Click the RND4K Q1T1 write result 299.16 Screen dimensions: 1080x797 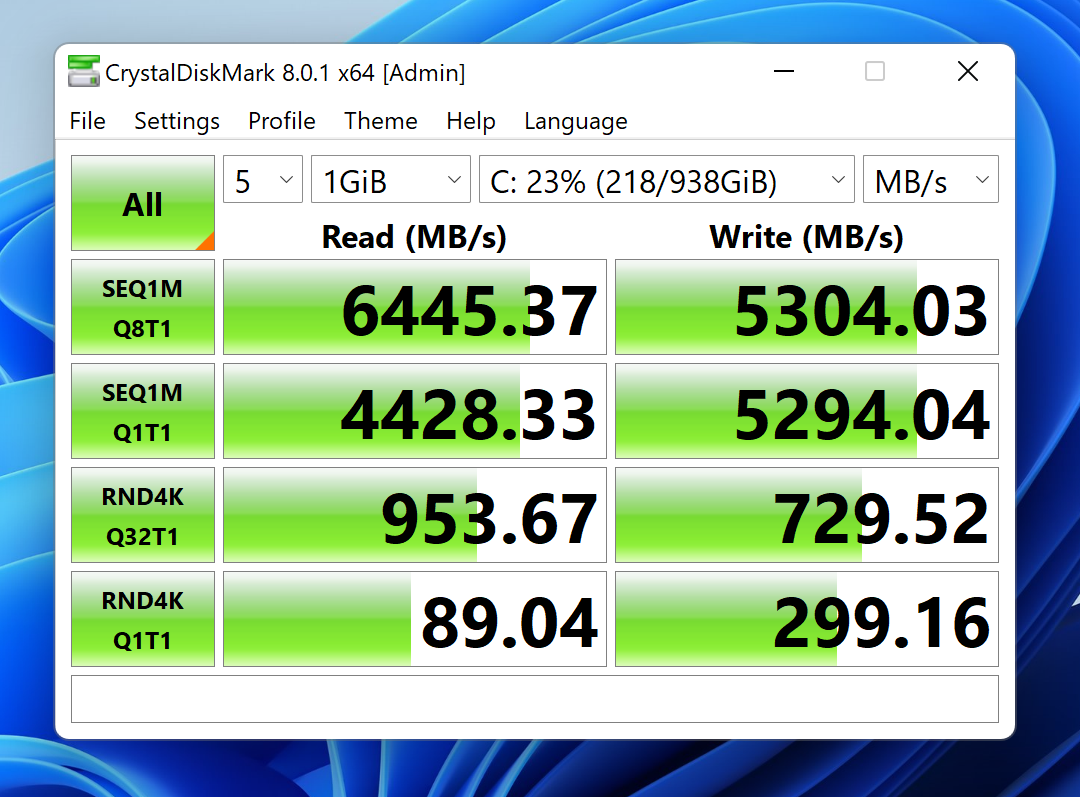tap(807, 619)
